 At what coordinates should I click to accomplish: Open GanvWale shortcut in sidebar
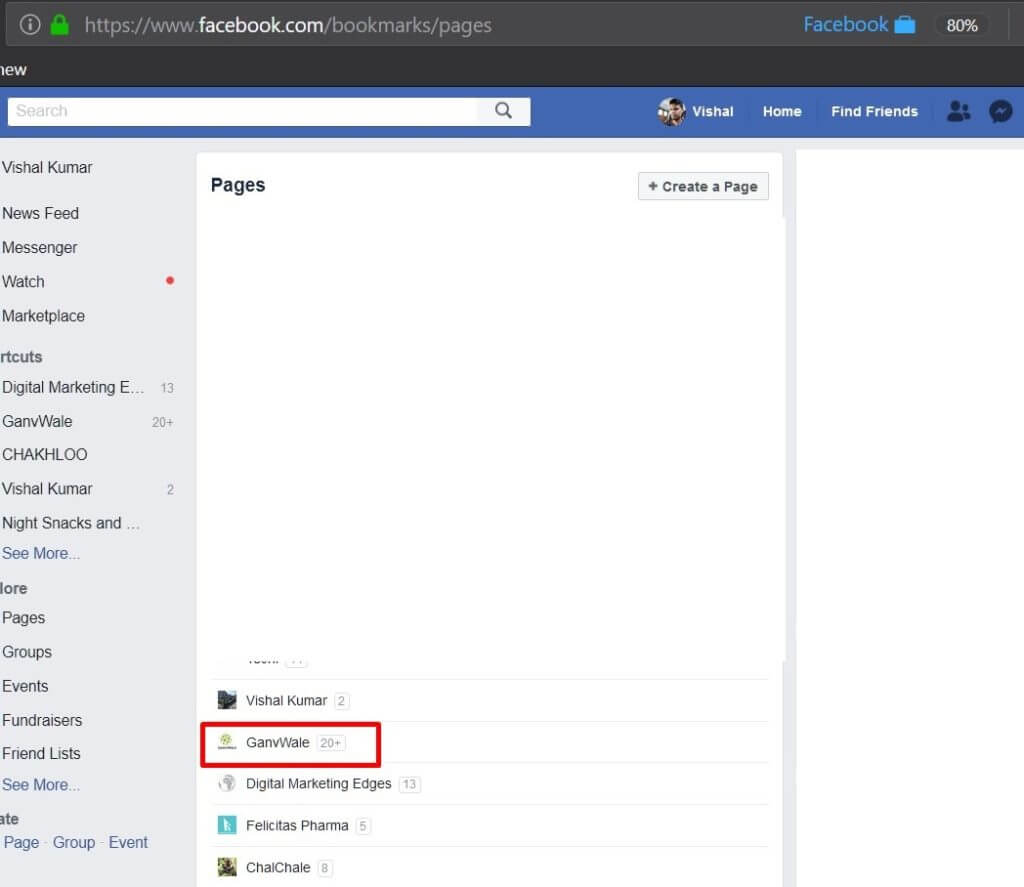(x=37, y=421)
